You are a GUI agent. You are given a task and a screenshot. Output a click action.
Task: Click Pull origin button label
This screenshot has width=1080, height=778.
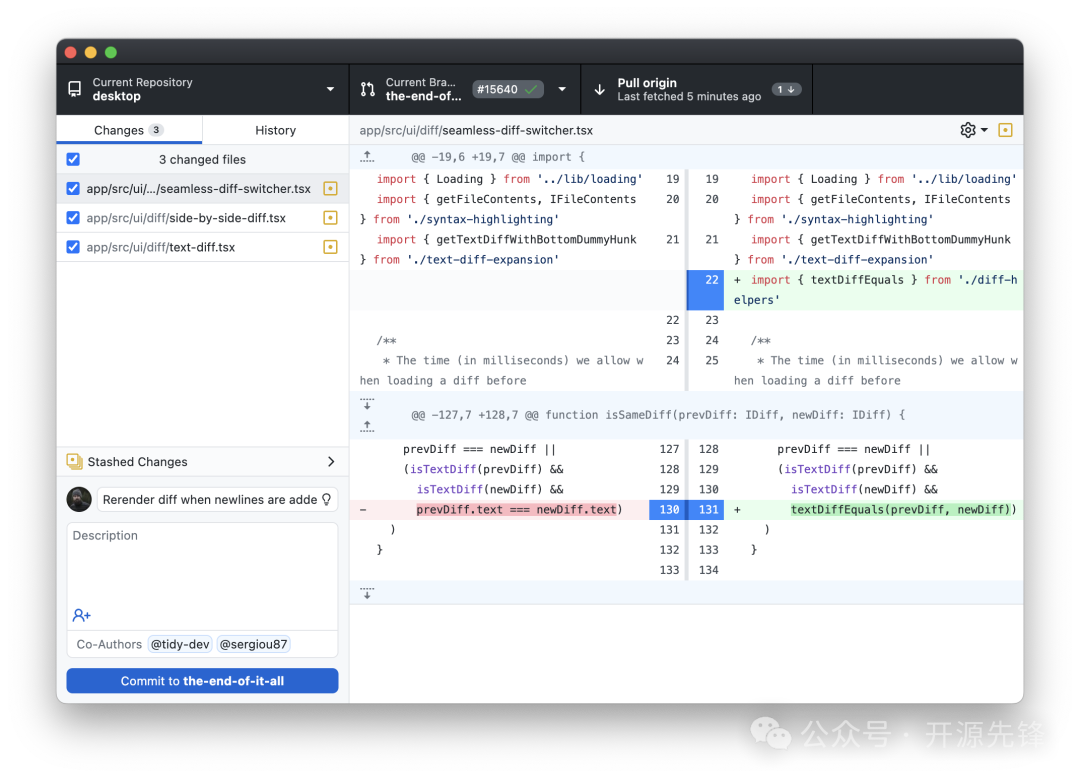pos(647,83)
